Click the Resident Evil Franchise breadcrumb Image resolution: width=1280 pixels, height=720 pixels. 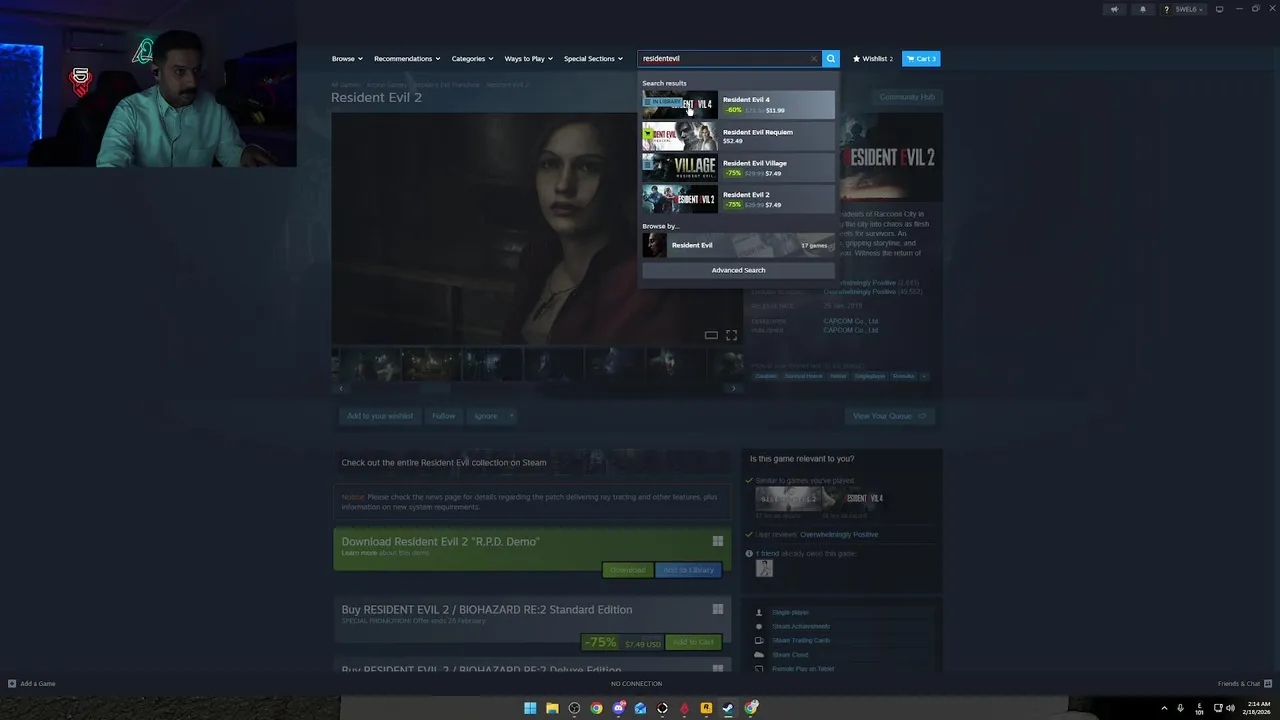(447, 85)
